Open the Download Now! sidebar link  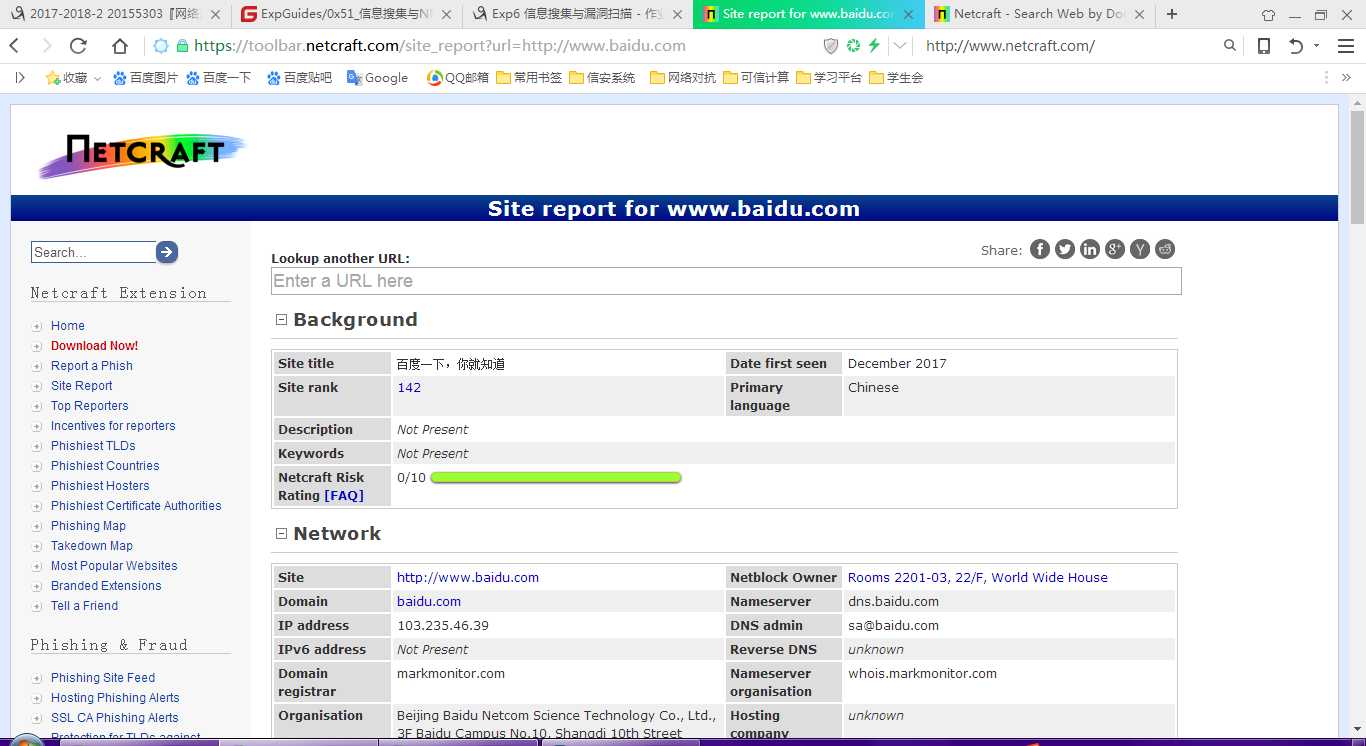tap(94, 346)
